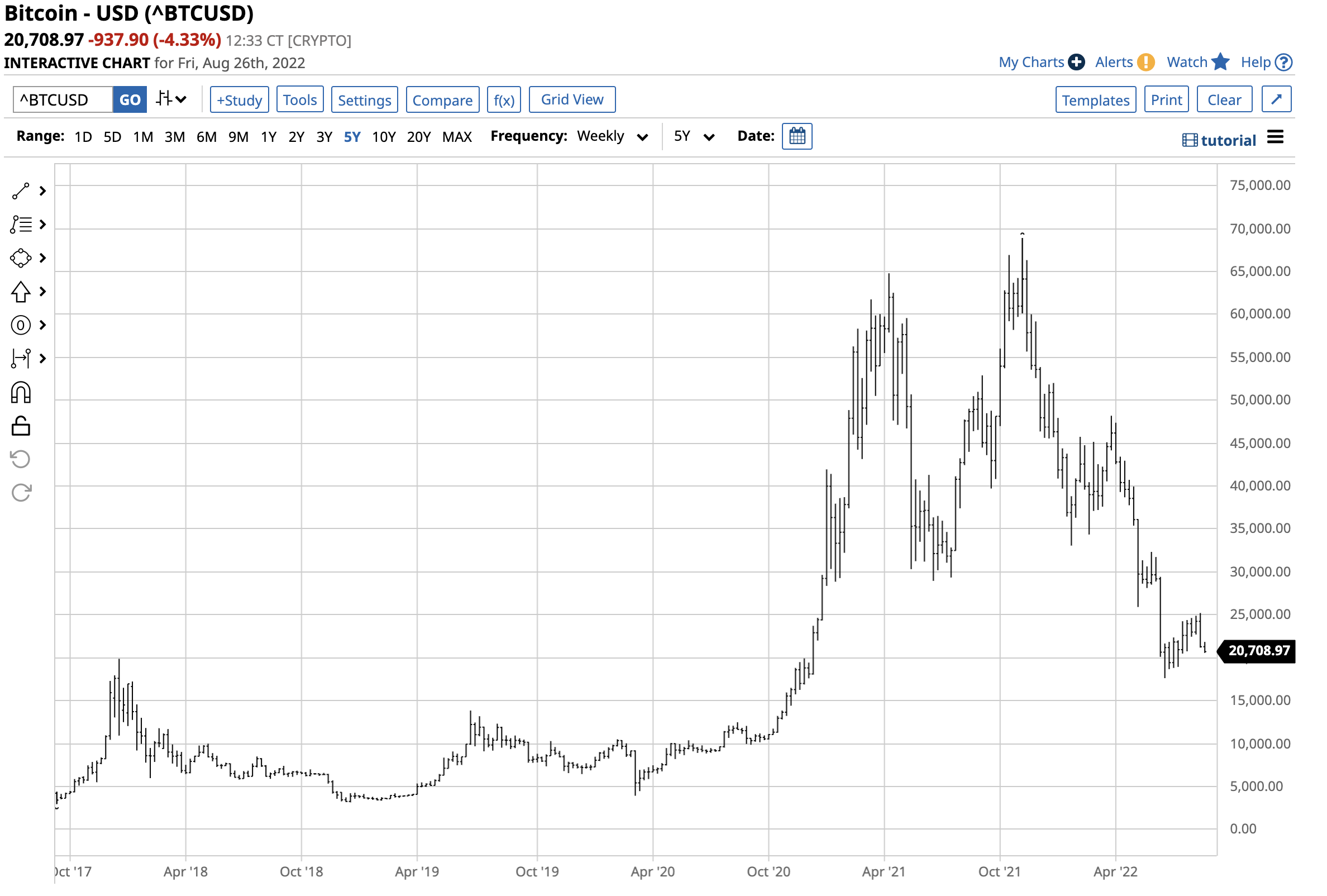The image size is (1327, 896).
Task: Open the bar type chart style dropdown
Action: click(172, 99)
